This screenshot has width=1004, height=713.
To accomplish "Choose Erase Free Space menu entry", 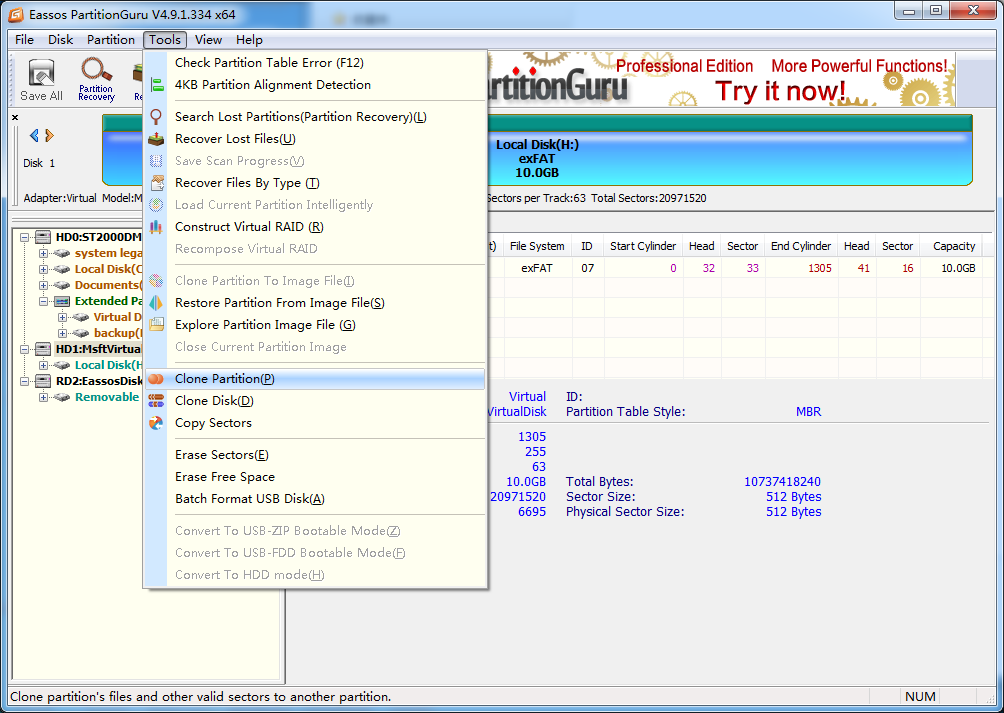I will point(315,477).
